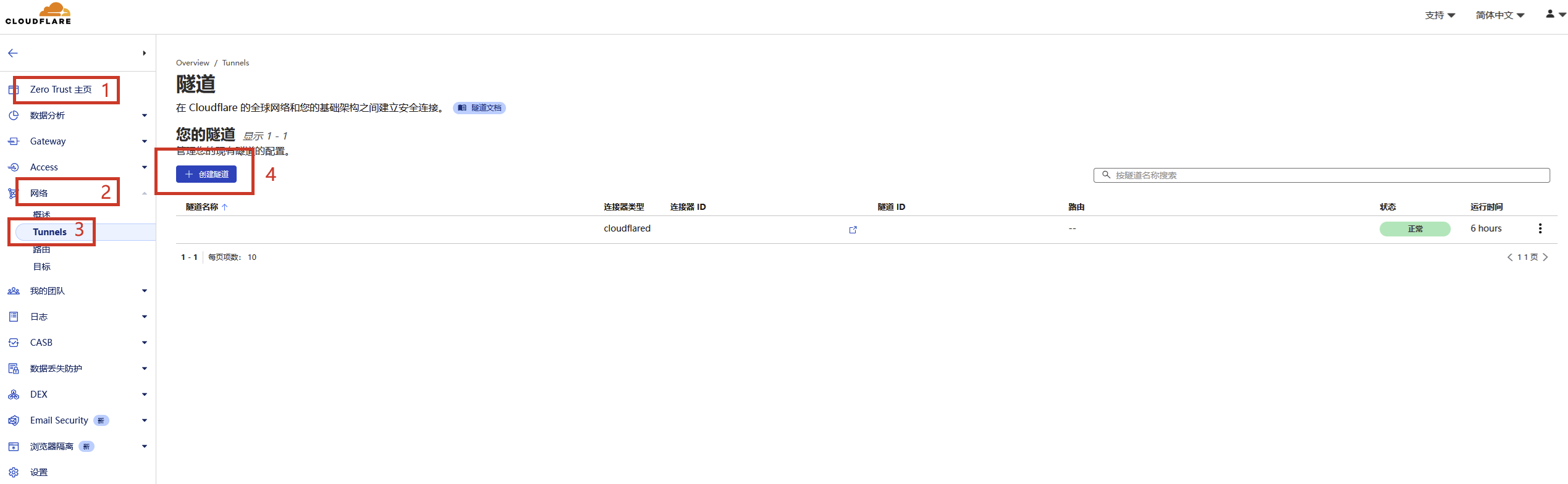Click the 浏览器隔离 icon

14,446
